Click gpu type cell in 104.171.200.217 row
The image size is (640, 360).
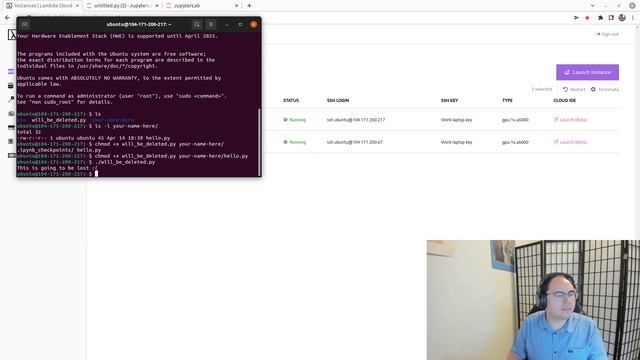[515, 120]
